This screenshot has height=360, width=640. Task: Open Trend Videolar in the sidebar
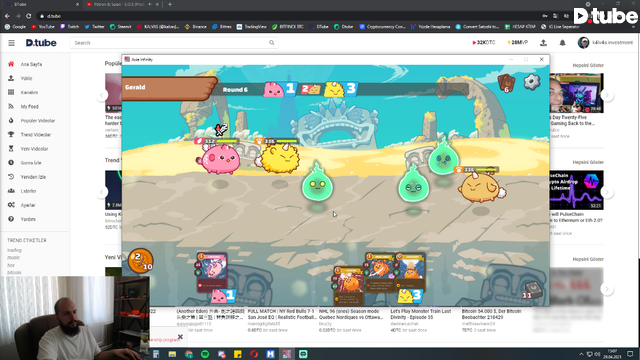point(36,135)
